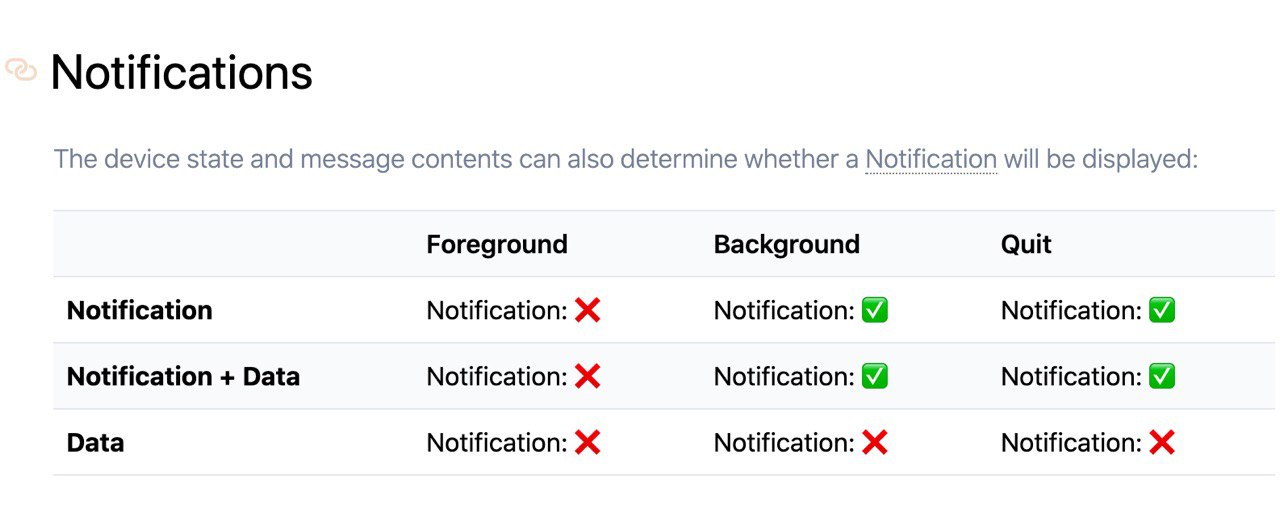This screenshot has height=521, width=1280.
Task: Click red cross in Data row Background column
Action: (x=875, y=442)
